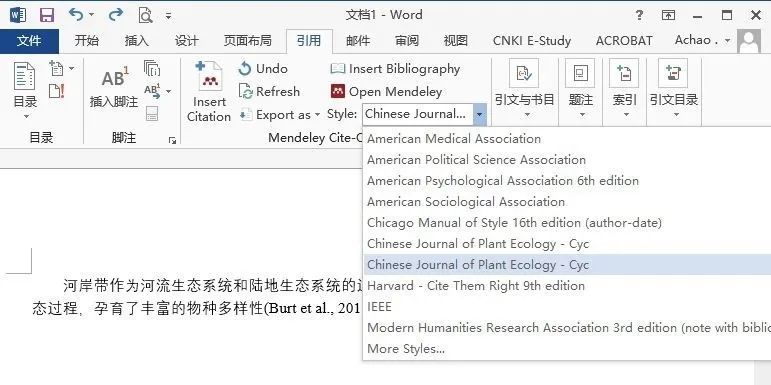Click Mendeley Undo button

263,68
